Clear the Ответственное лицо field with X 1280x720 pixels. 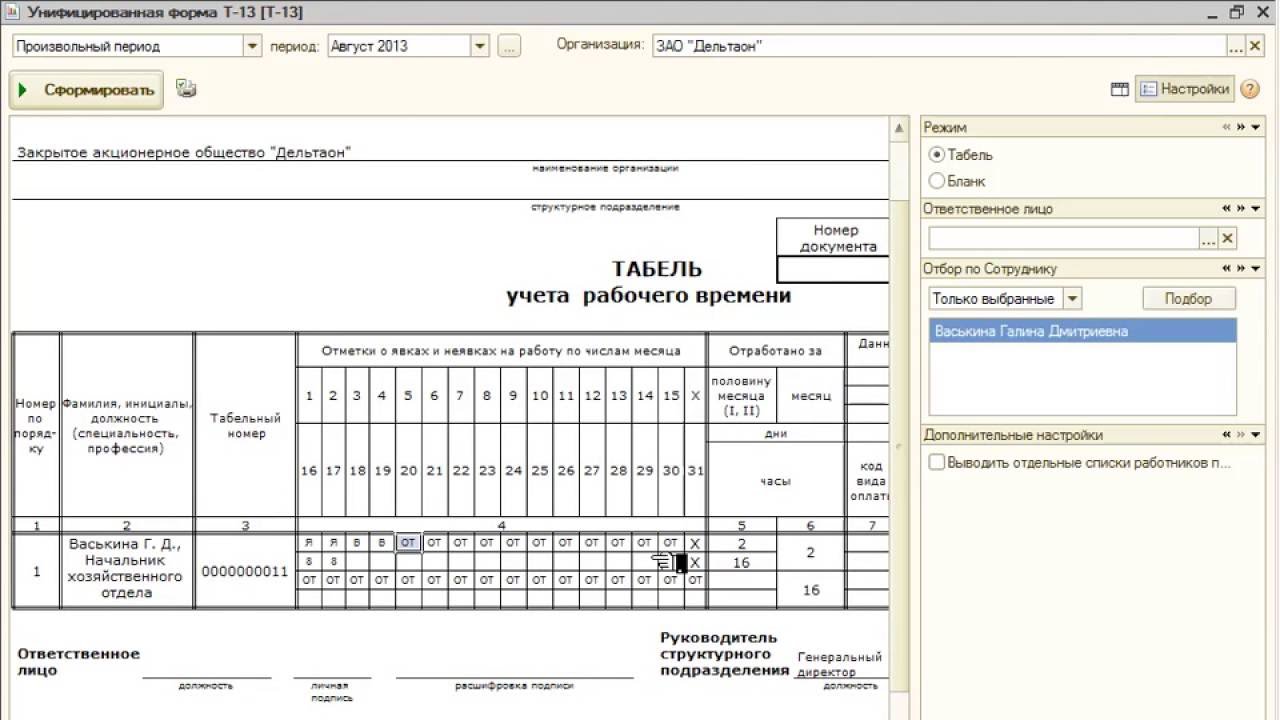pos(1228,238)
